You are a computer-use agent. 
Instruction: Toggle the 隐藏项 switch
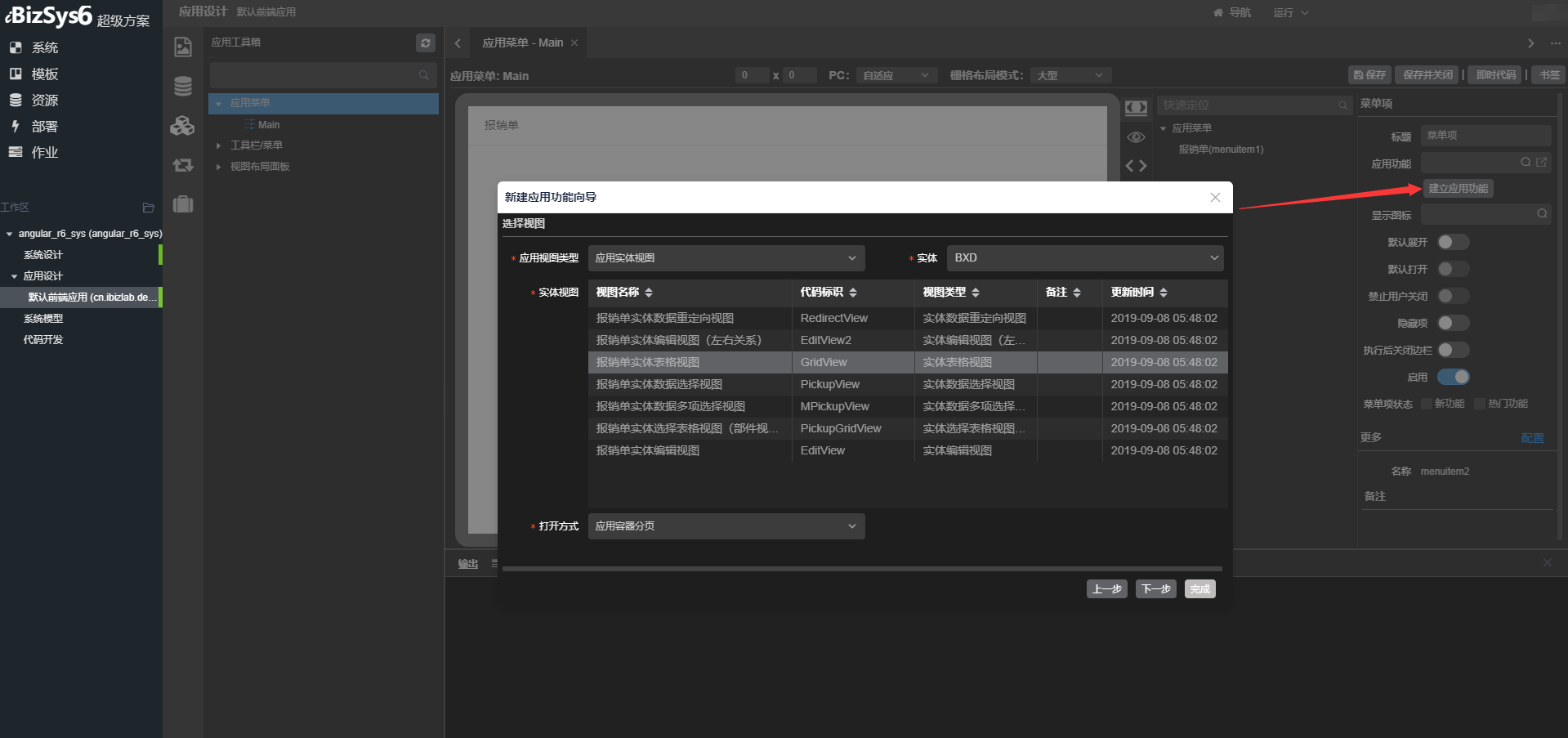tap(1453, 323)
